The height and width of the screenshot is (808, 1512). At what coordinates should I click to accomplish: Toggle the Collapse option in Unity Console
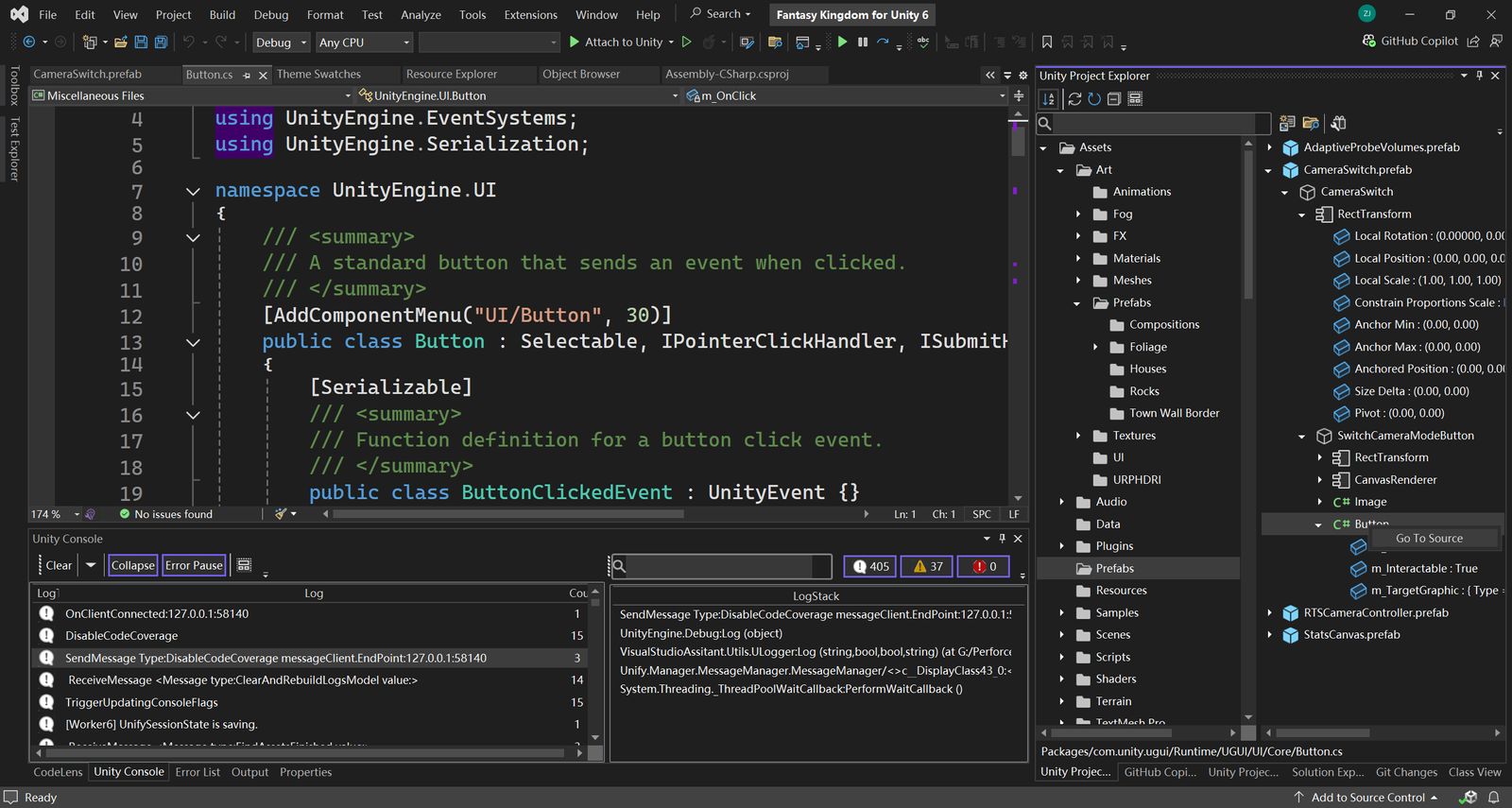pyautogui.click(x=132, y=565)
